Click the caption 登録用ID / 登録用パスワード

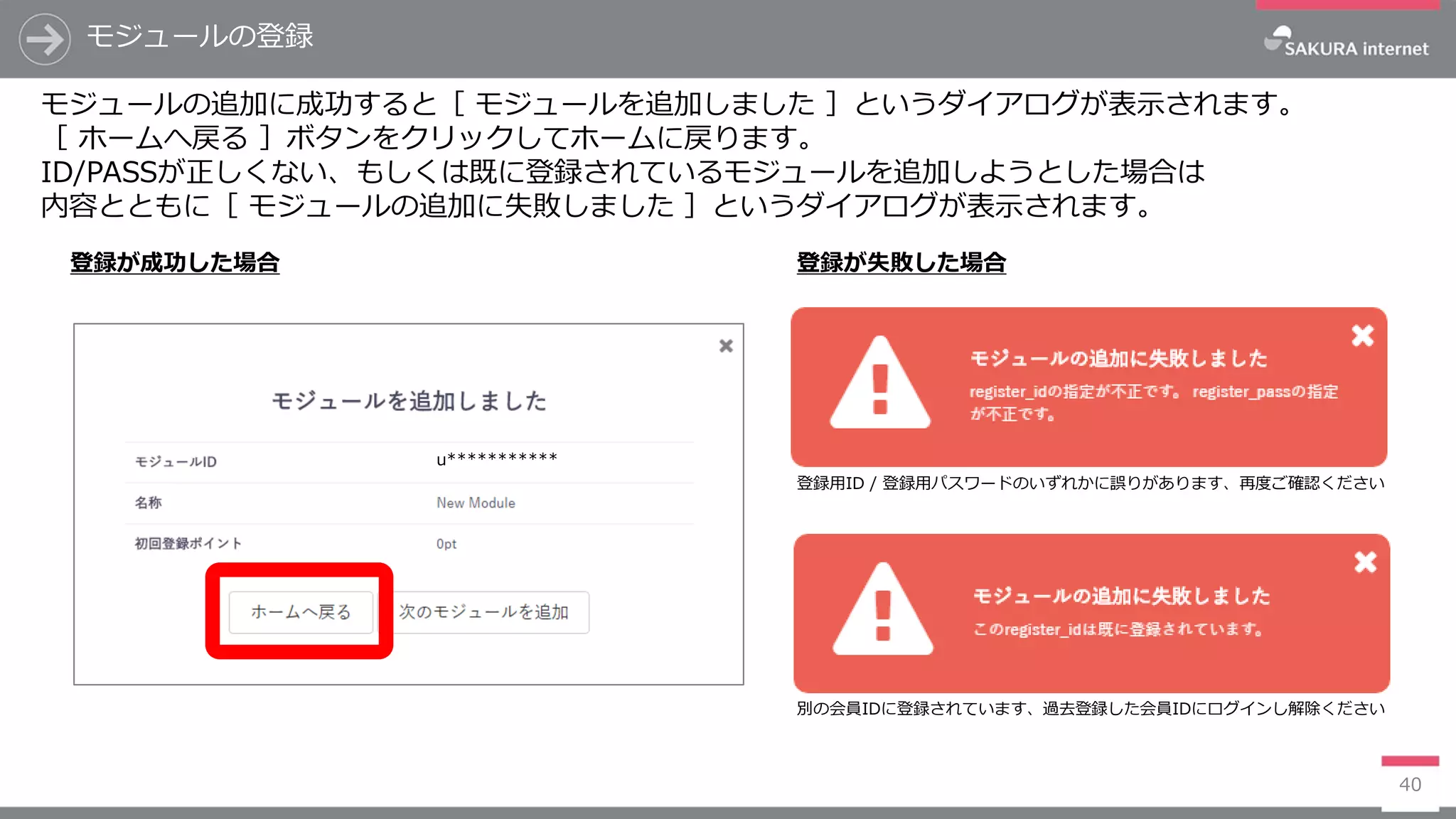(1091, 483)
